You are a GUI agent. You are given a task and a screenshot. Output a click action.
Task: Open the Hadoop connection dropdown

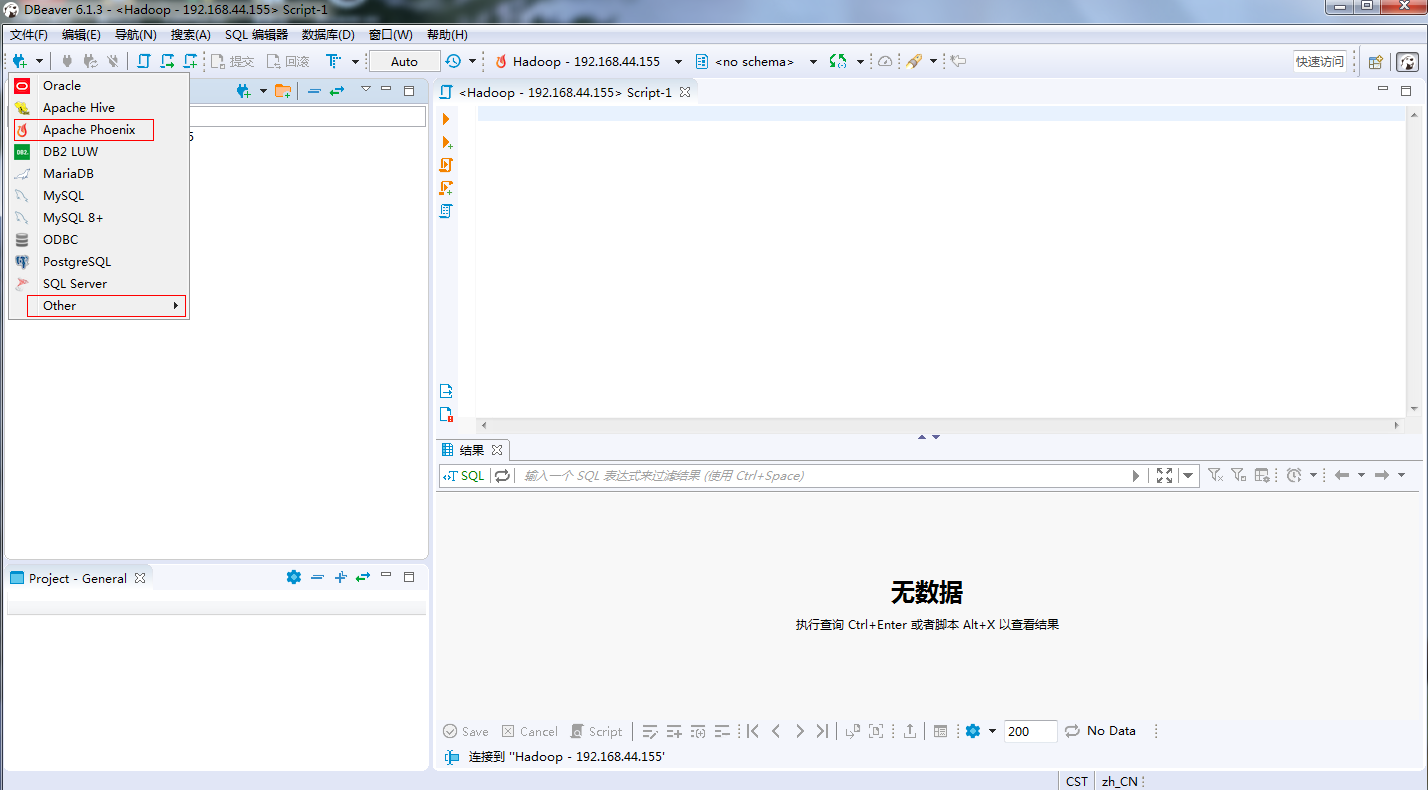(676, 61)
